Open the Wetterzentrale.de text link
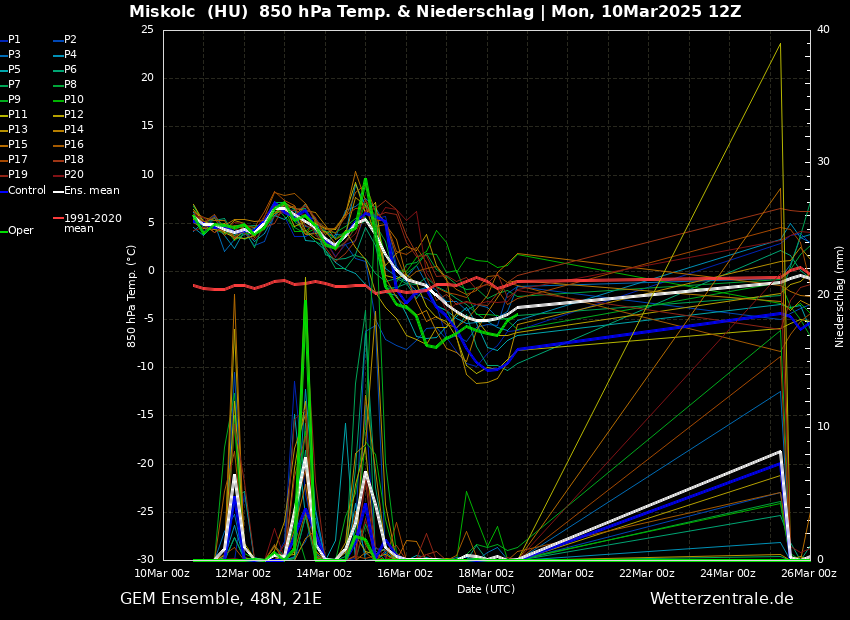 [x=721, y=599]
